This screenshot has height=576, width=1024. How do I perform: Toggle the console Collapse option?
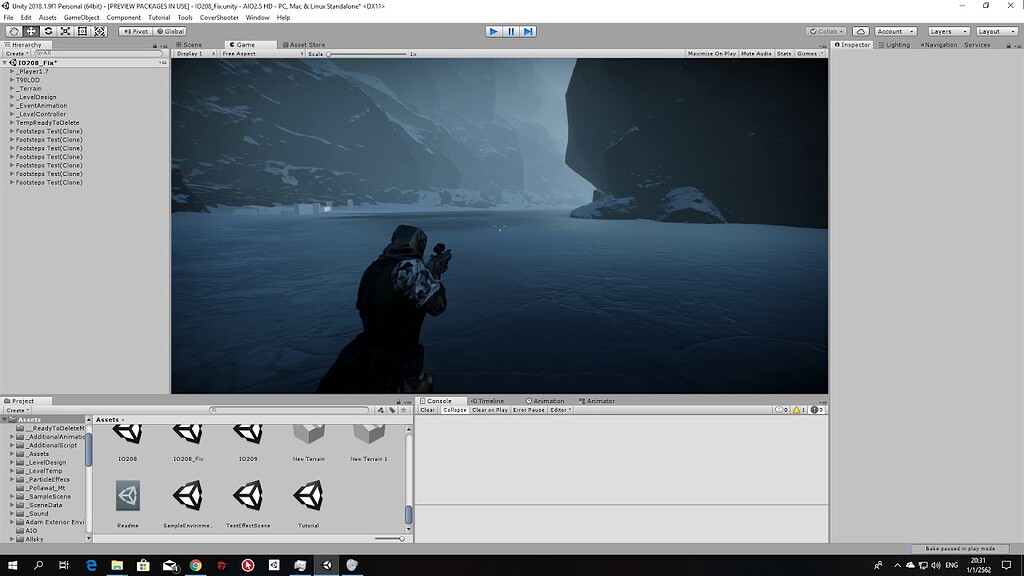click(x=454, y=410)
